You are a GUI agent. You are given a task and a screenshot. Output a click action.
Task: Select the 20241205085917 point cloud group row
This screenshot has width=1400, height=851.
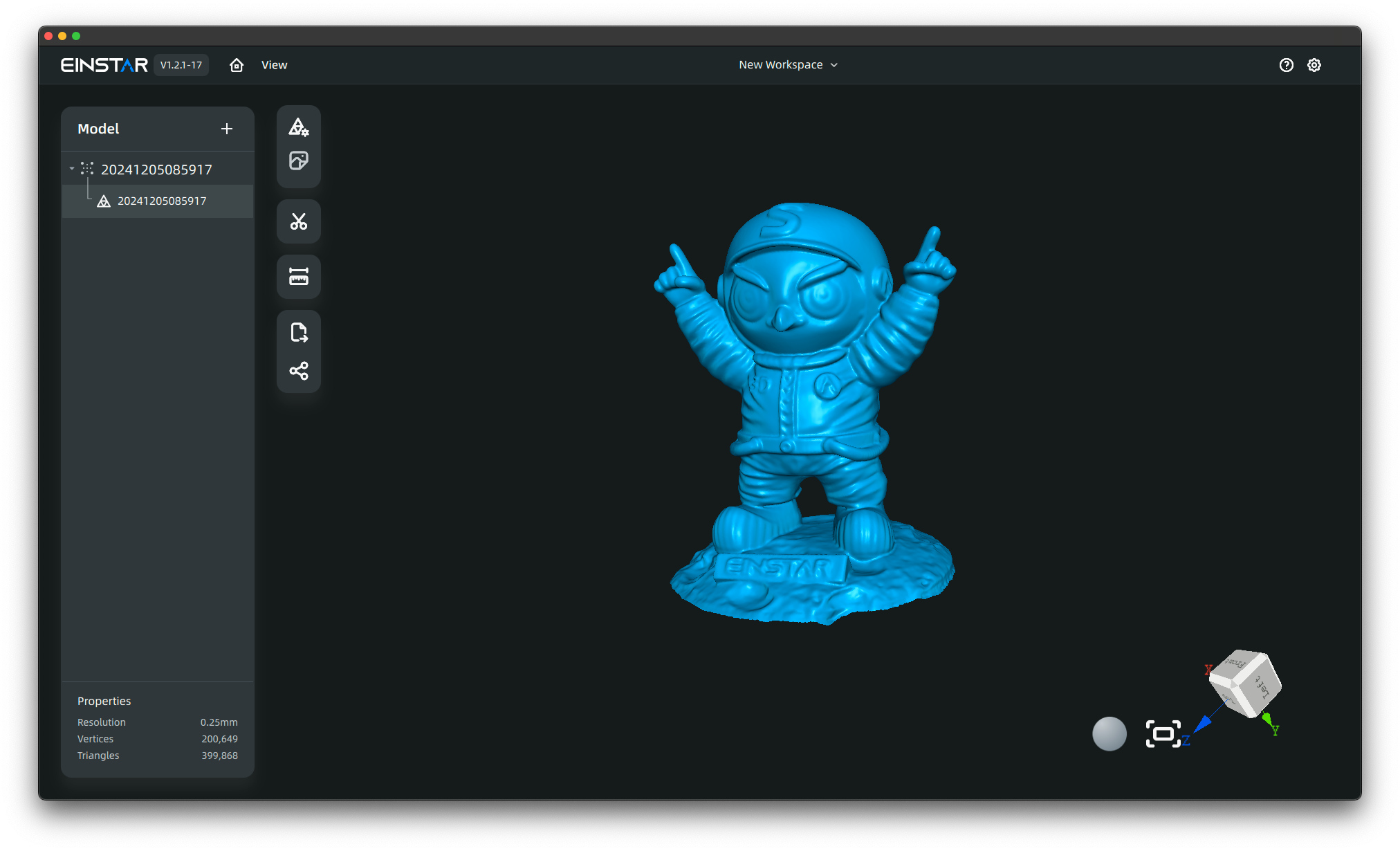coord(158,169)
